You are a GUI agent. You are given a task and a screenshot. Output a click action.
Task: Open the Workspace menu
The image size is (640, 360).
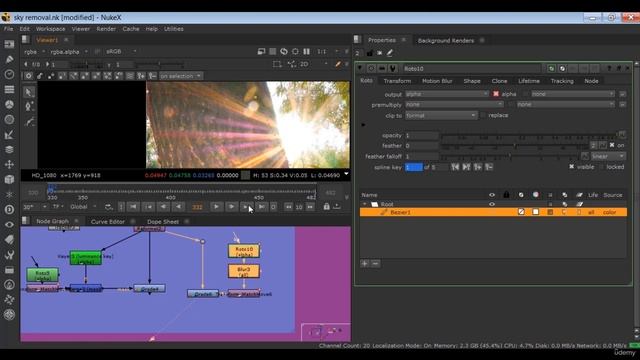(51, 29)
